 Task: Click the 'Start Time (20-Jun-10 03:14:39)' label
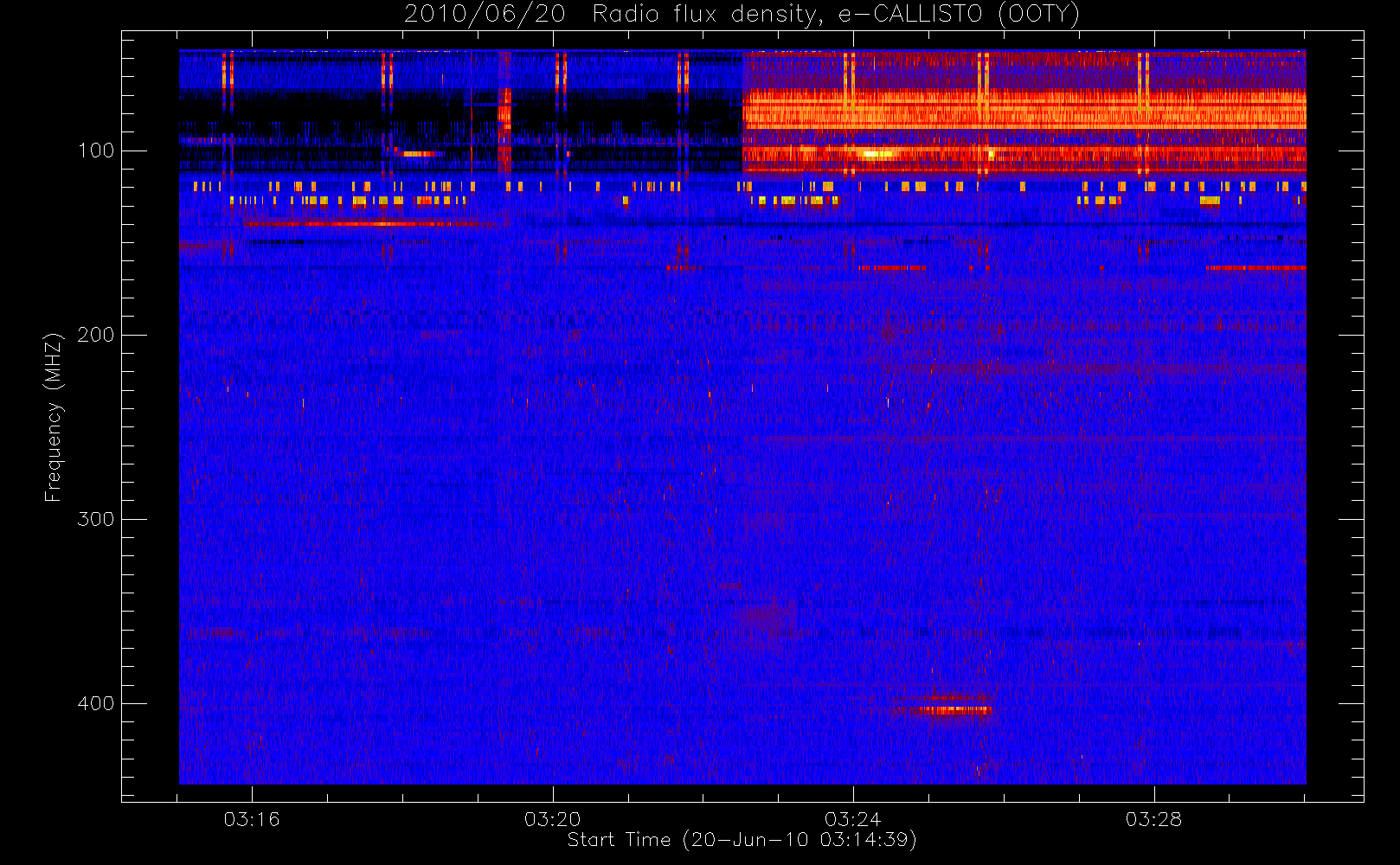click(x=742, y=840)
